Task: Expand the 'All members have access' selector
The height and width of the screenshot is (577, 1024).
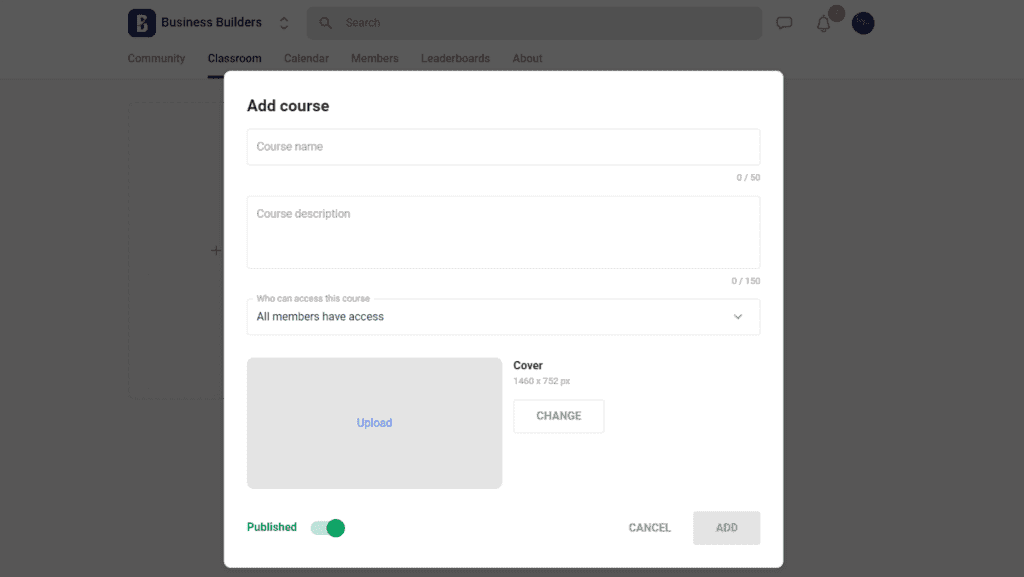Action: (503, 316)
